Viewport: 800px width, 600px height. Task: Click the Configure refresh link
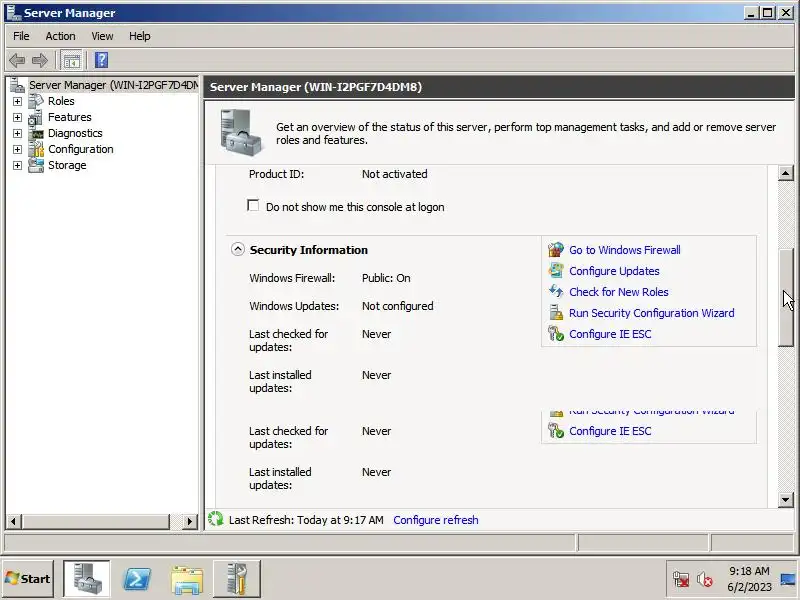pyautogui.click(x=436, y=520)
